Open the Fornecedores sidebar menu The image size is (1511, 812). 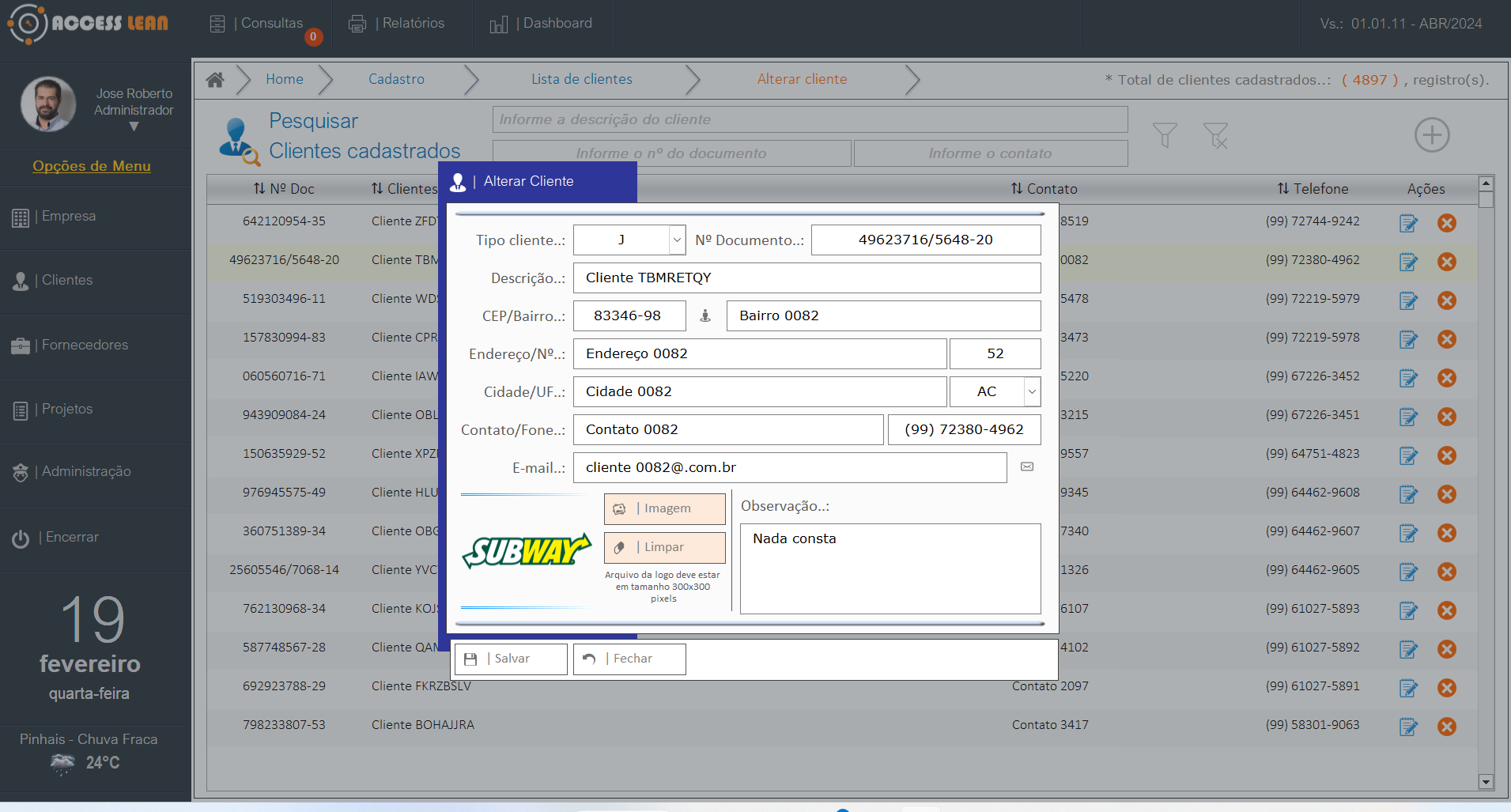click(x=85, y=346)
